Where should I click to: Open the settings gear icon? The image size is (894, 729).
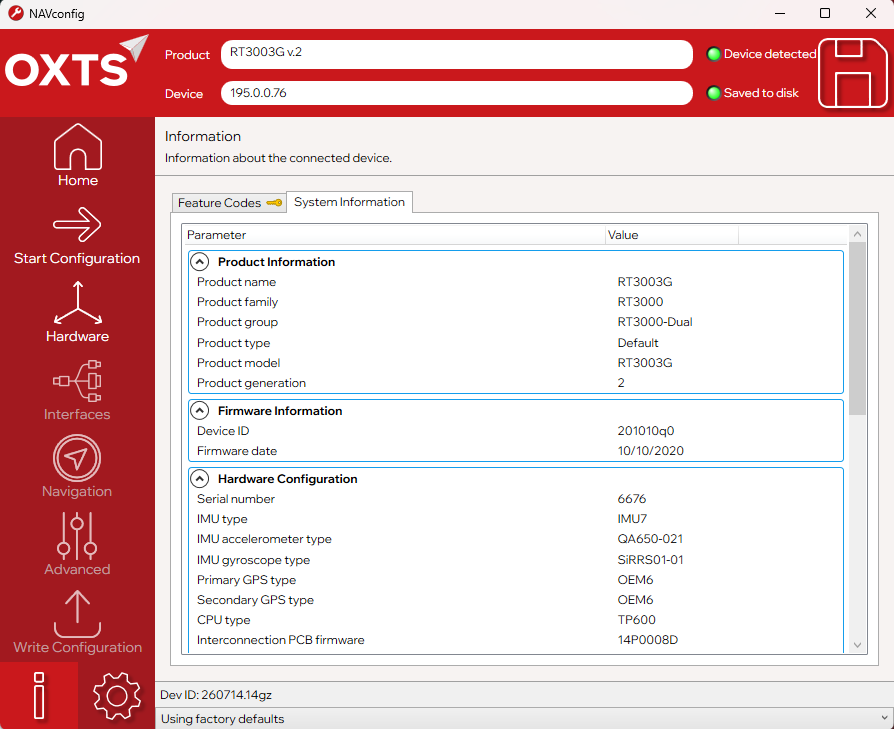click(x=116, y=695)
